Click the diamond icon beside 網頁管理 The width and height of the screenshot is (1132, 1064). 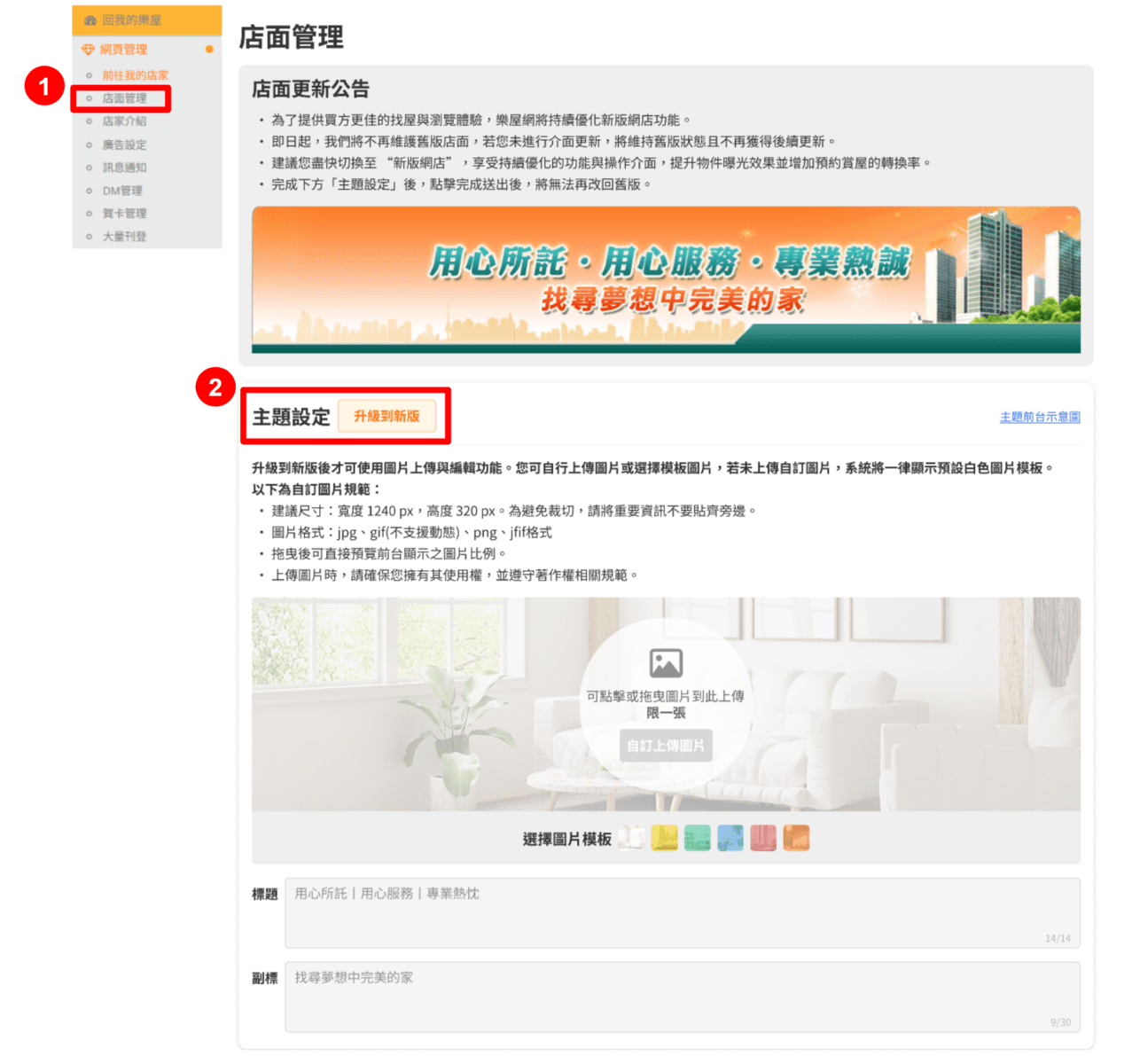[x=88, y=50]
